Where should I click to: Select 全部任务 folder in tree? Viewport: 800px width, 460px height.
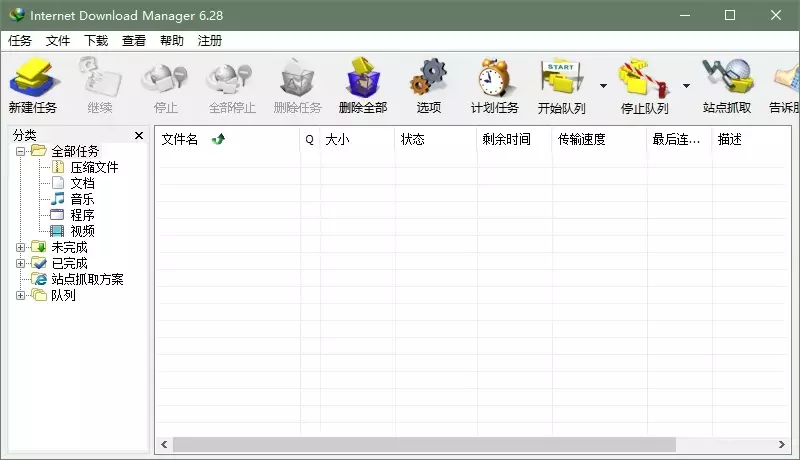[75, 151]
